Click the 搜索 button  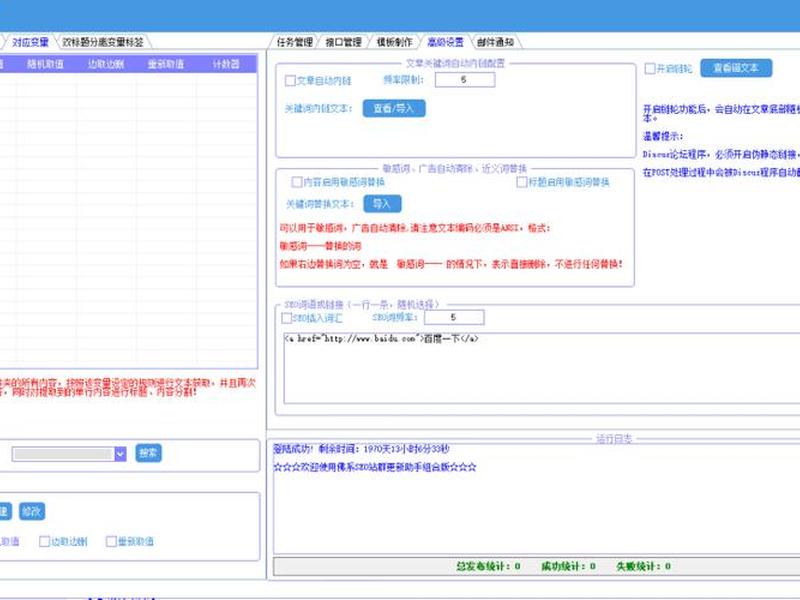tap(148, 453)
